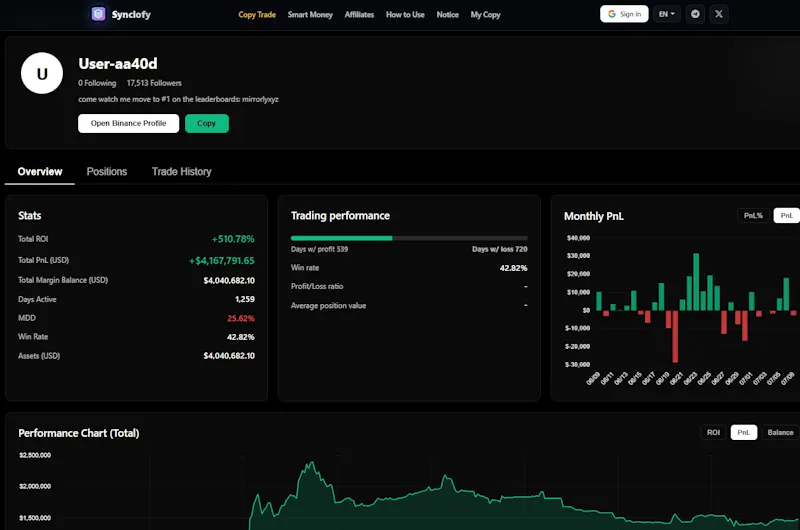Click the $40,000 Monthly PnL axis label
Screen dimensions: 800x530
click(x=578, y=238)
